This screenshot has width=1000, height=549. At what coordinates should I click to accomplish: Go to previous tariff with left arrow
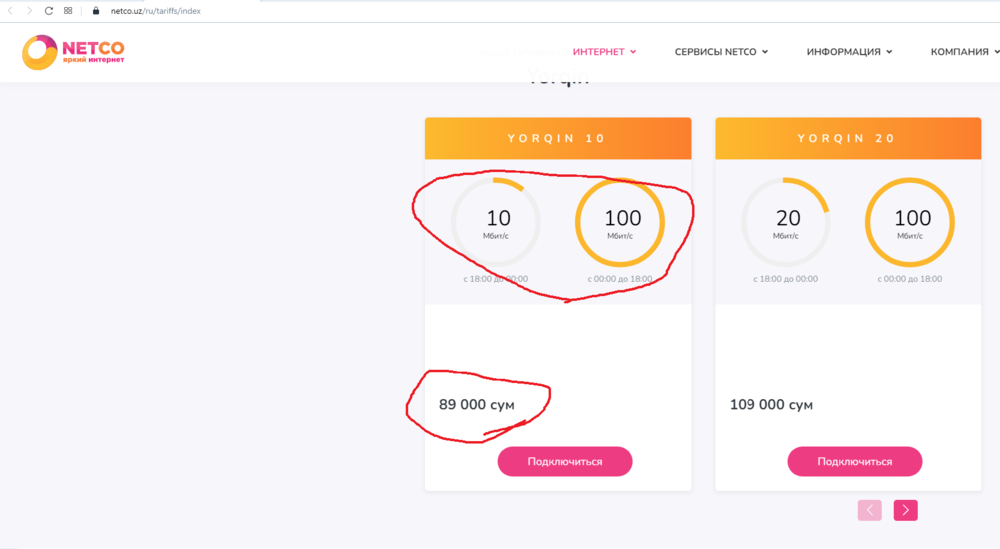click(869, 510)
